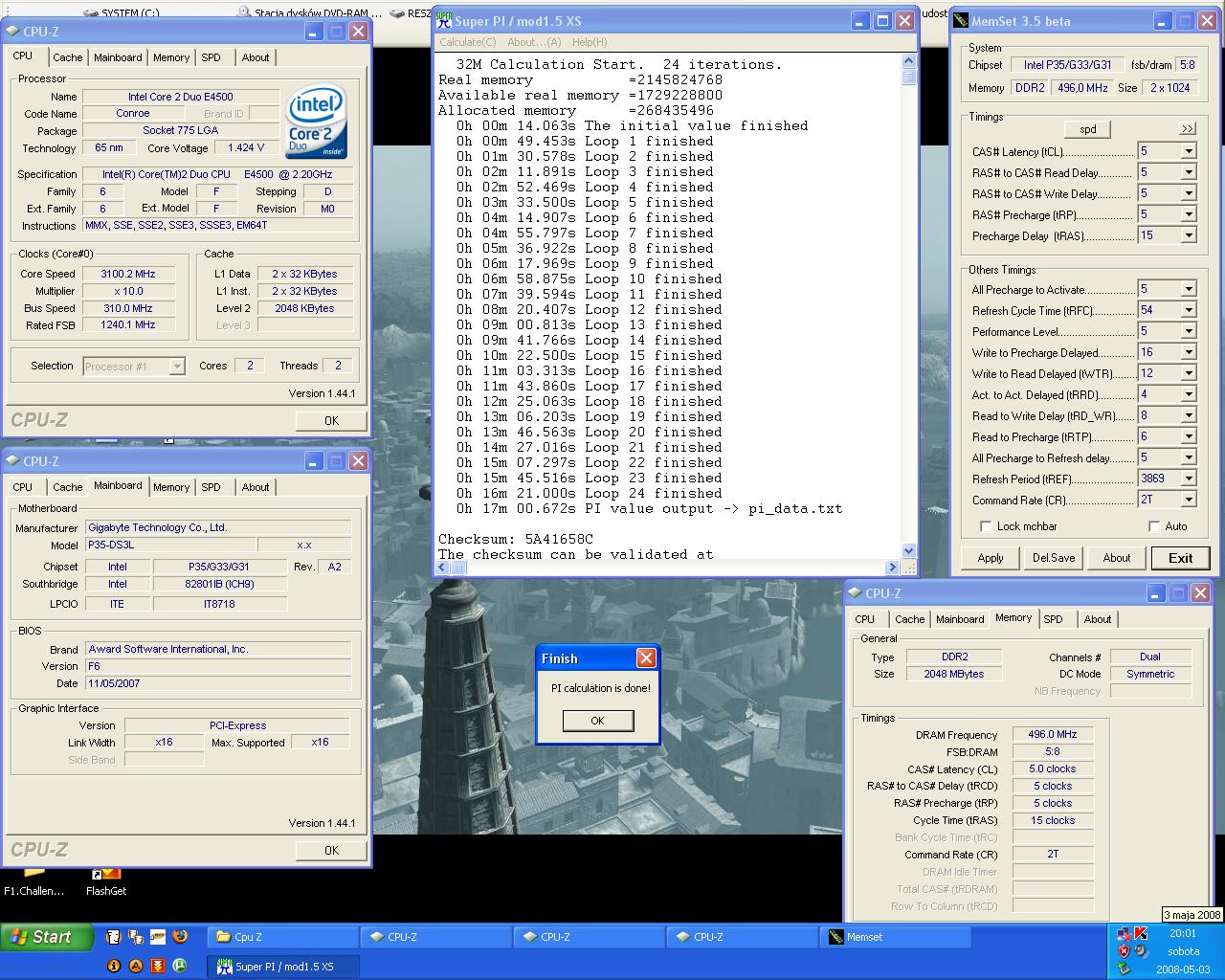Image resolution: width=1225 pixels, height=980 pixels.
Task: Open the CAS# Latency (tCL) dropdown
Action: point(1188,151)
